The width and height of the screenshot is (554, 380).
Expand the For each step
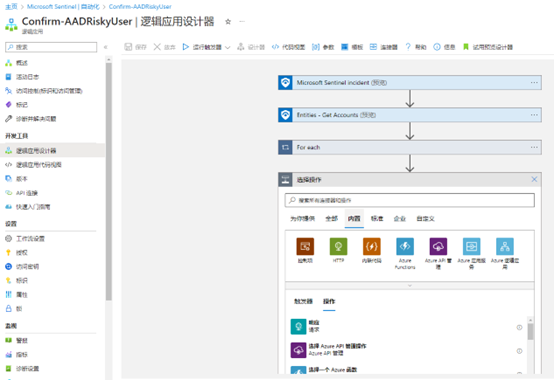click(410, 147)
